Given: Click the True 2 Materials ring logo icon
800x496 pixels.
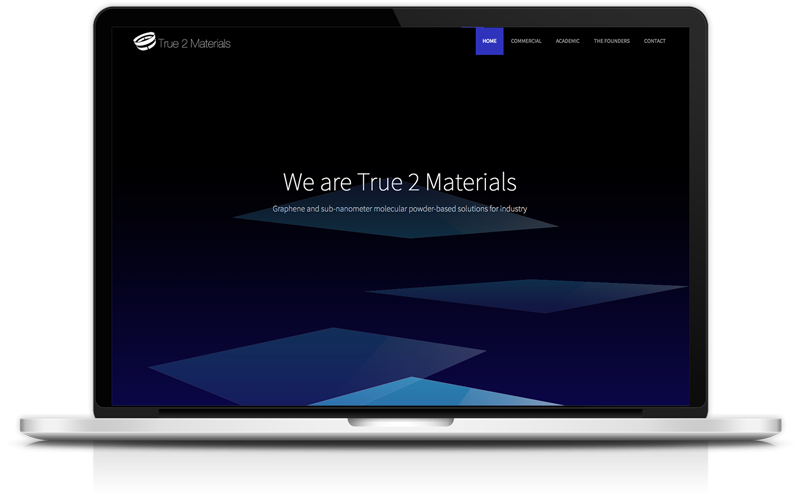Looking at the screenshot, I should coord(144,41).
